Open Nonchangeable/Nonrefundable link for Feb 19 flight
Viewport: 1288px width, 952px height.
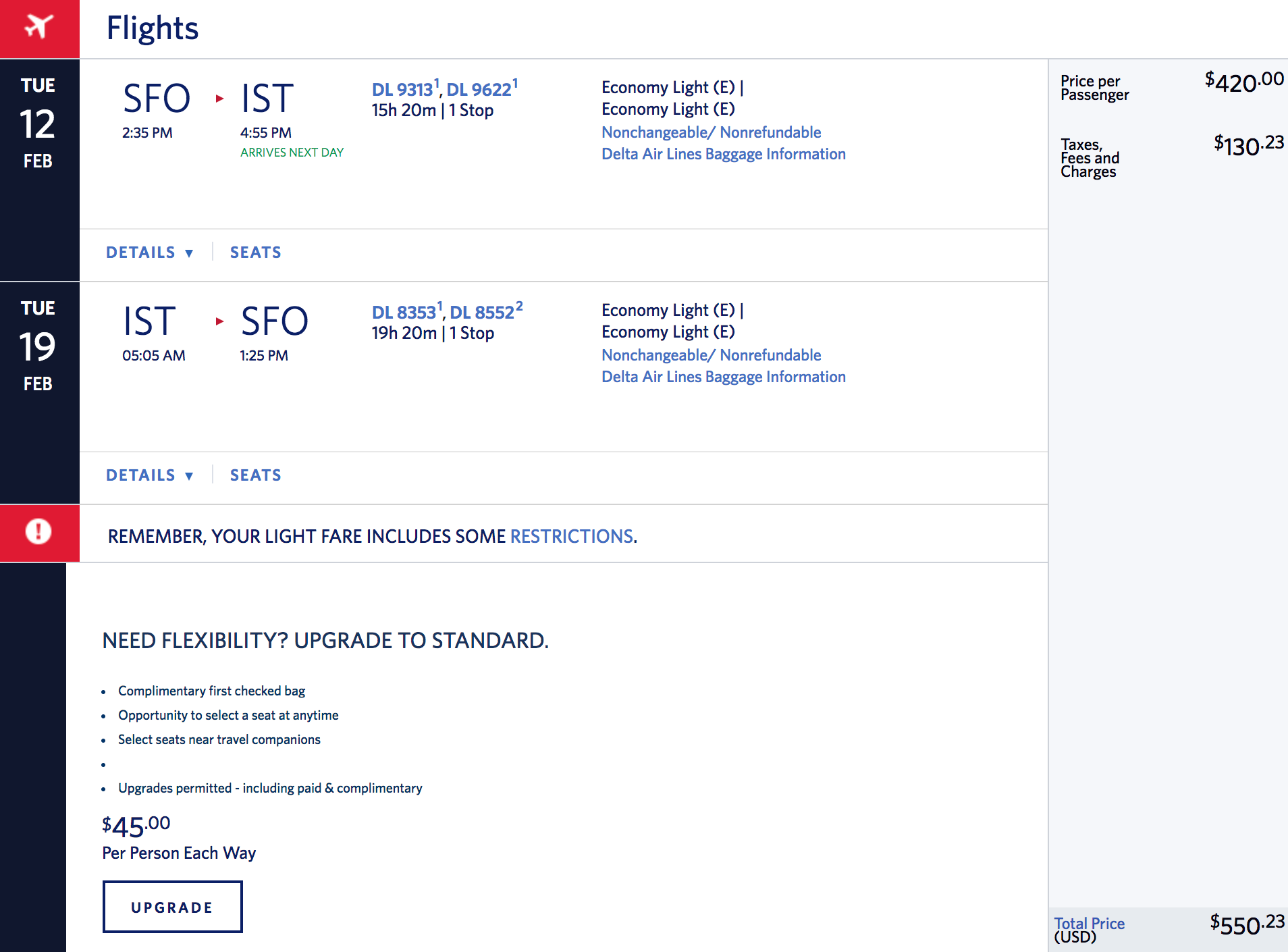pos(712,355)
